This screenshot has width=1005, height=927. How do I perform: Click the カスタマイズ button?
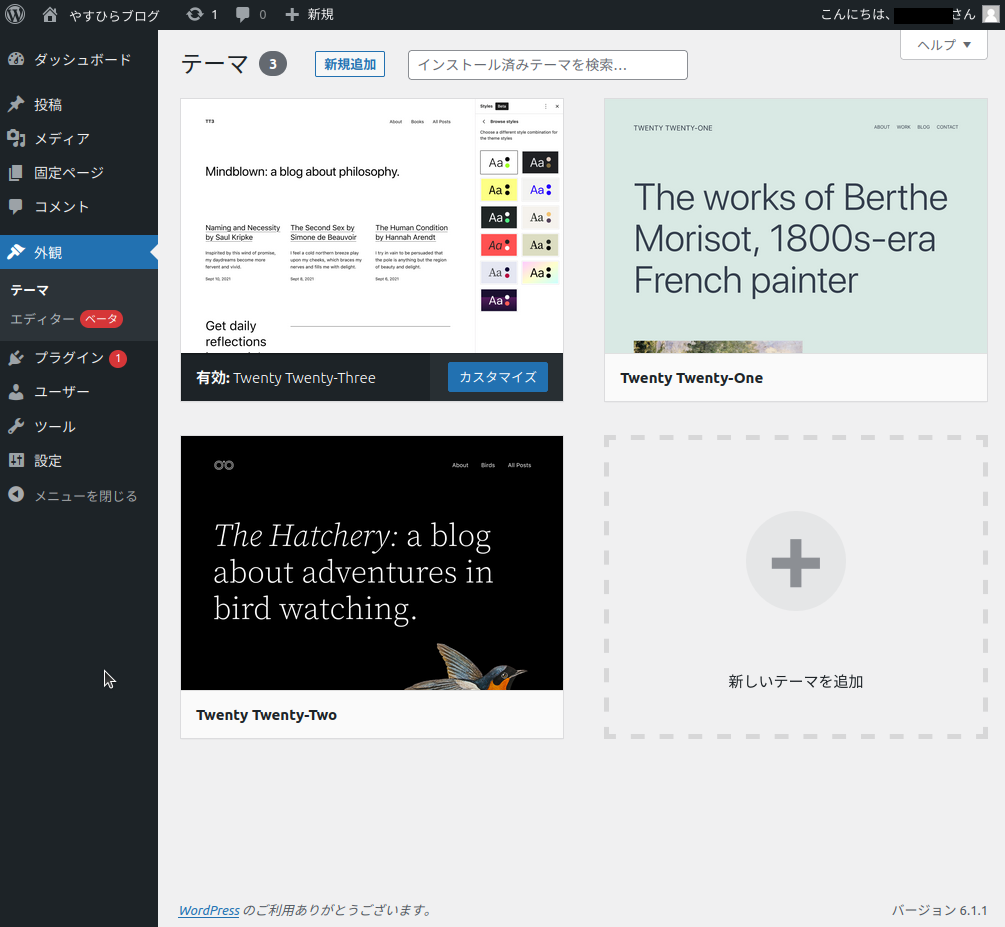point(498,377)
